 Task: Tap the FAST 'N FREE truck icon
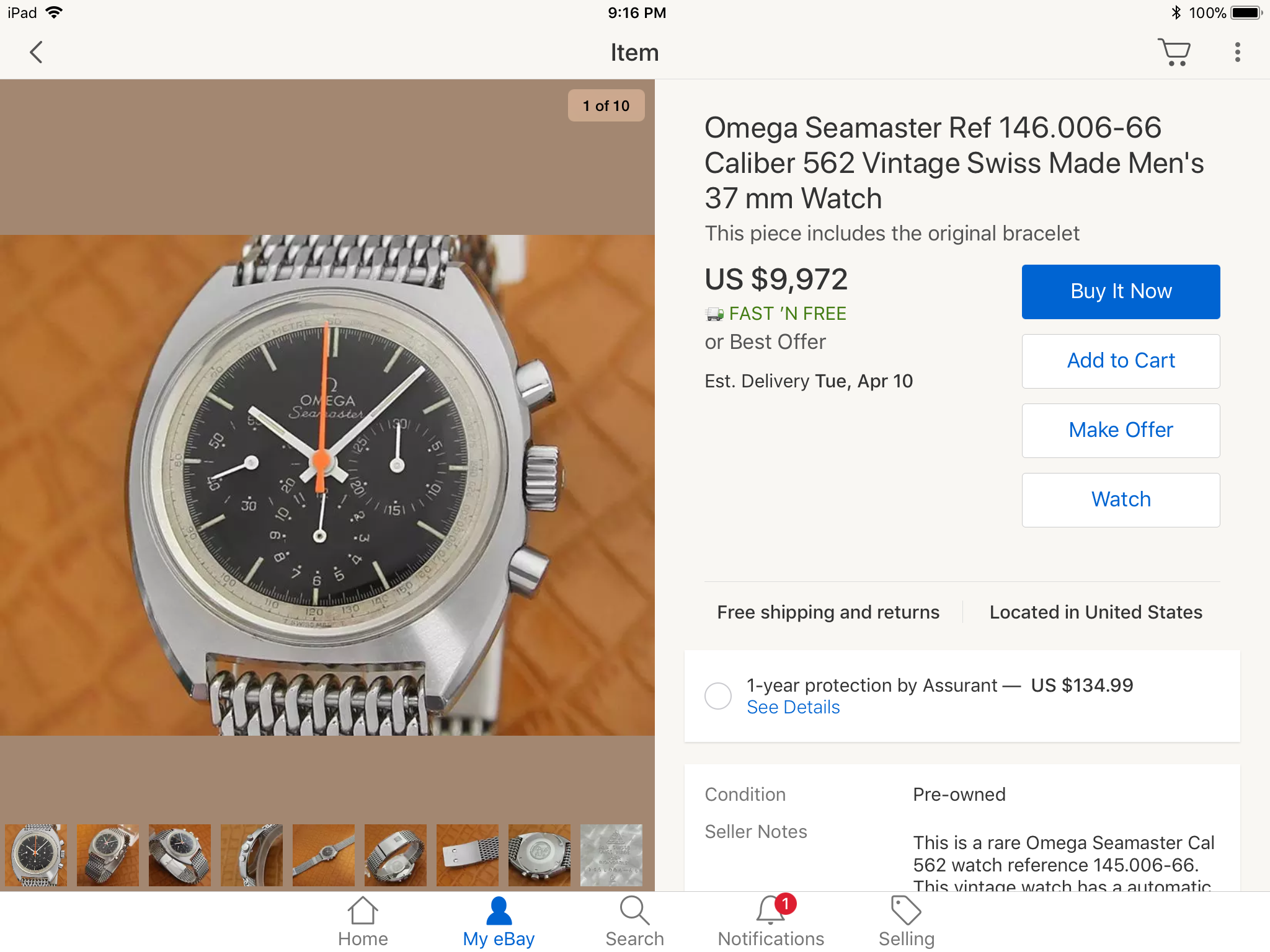point(714,314)
